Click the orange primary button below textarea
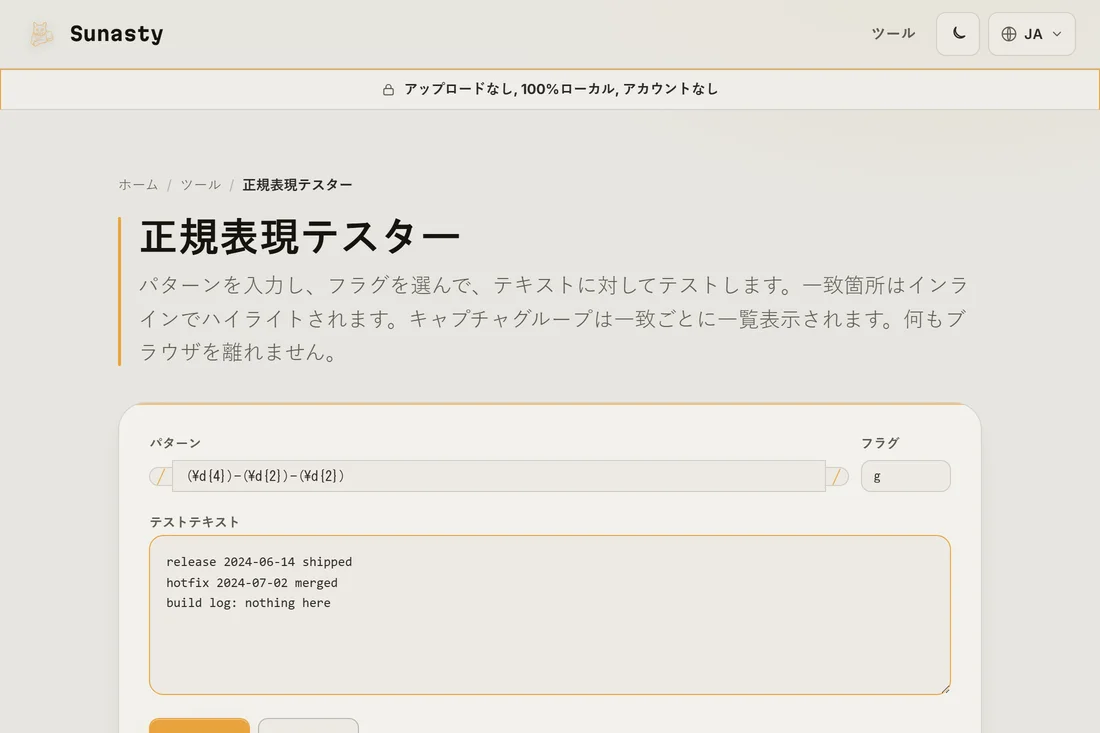Image resolution: width=1100 pixels, height=733 pixels. click(199, 725)
